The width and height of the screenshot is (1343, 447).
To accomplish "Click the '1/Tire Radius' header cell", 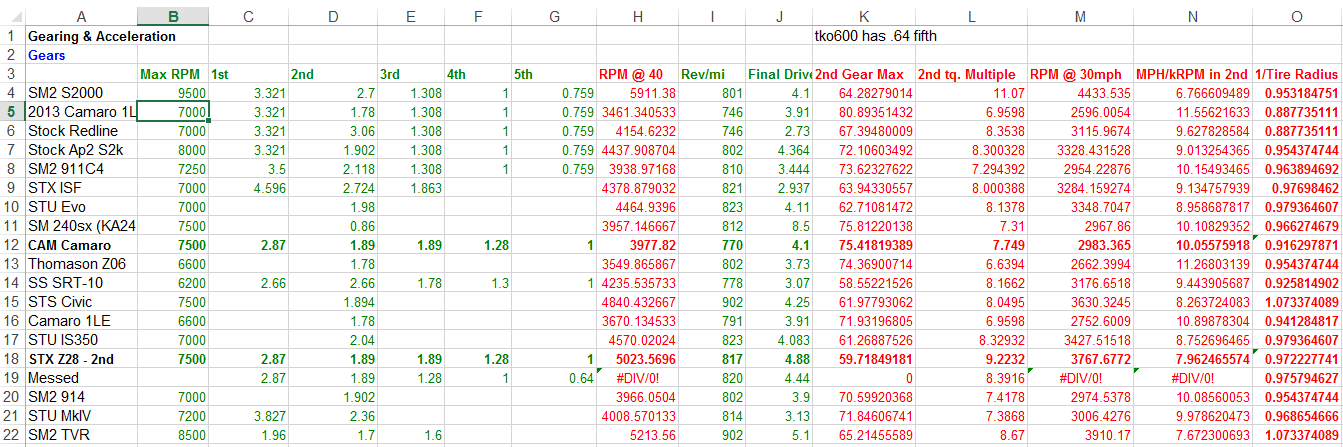I will coord(1297,74).
